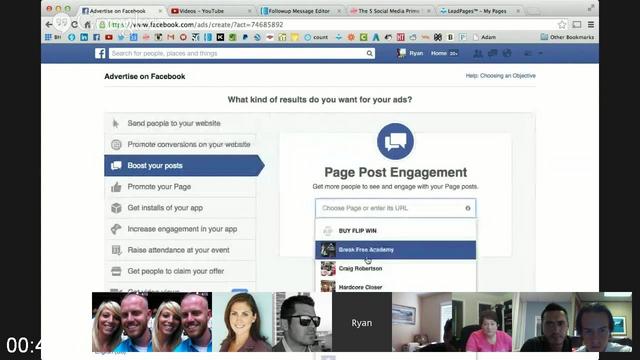Select Get installs of your app

point(180,208)
